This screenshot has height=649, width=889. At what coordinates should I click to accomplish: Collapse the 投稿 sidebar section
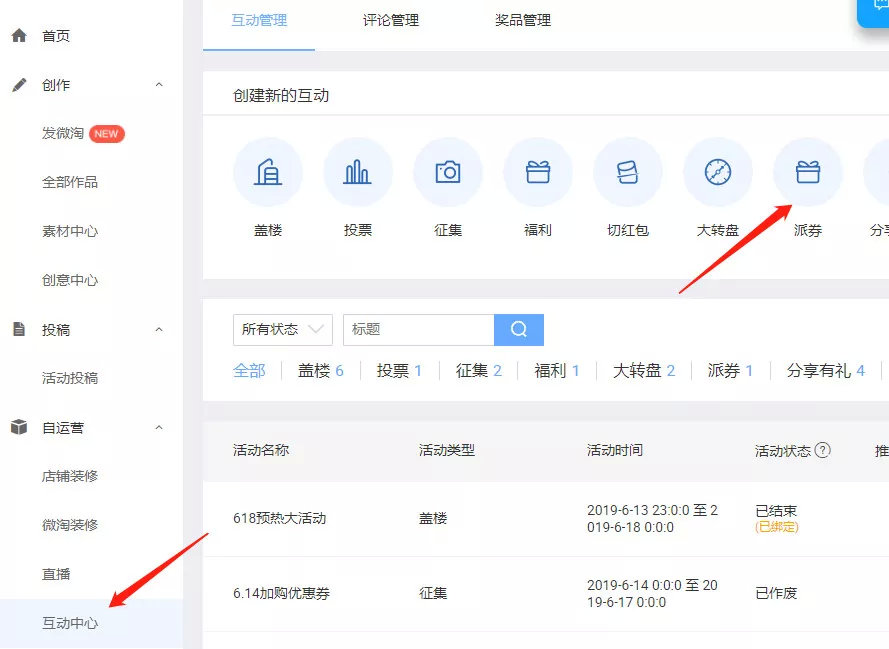(158, 329)
